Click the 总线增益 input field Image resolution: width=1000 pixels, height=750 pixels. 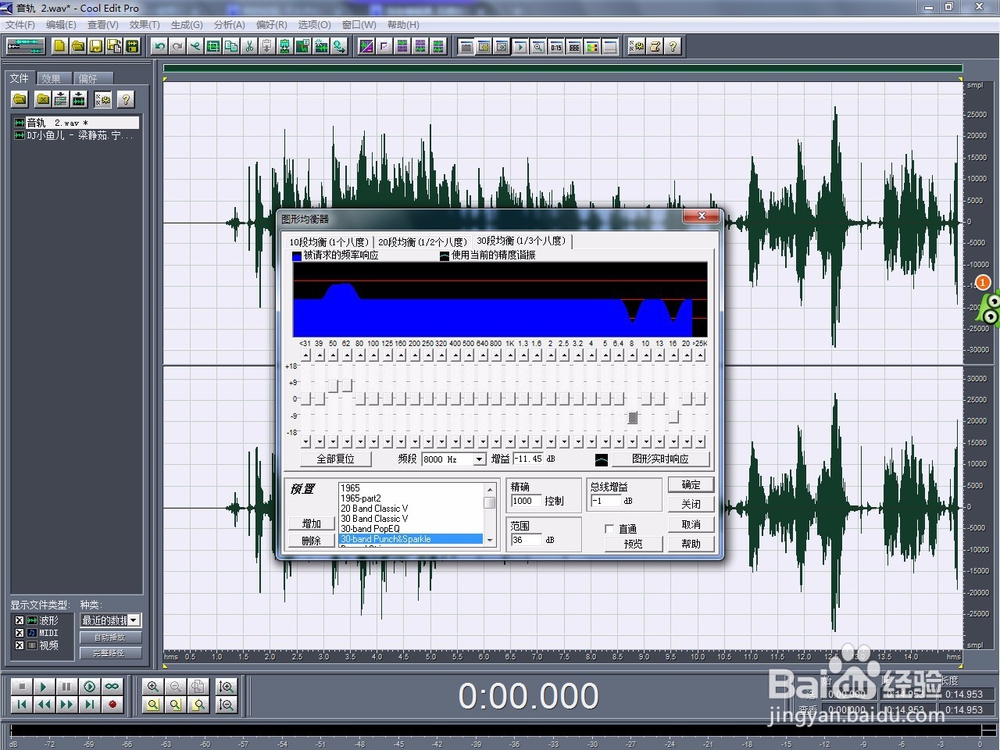tap(605, 501)
